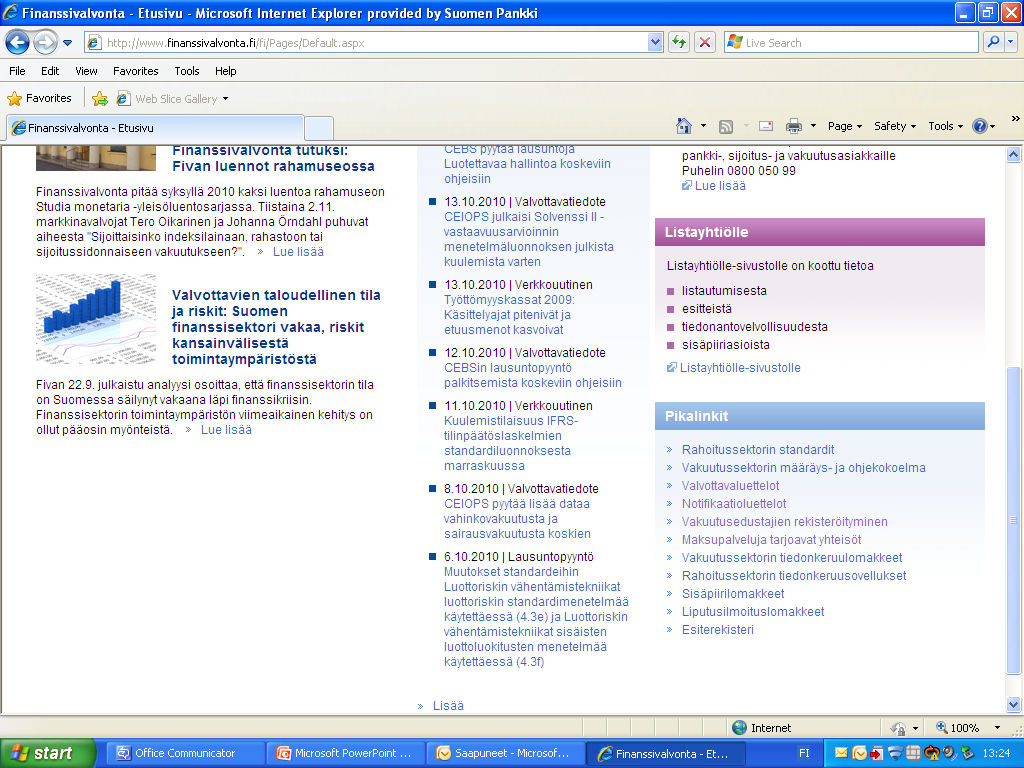
Task: Open the Listayhtiölle-sivustolle link
Action: [x=740, y=368]
